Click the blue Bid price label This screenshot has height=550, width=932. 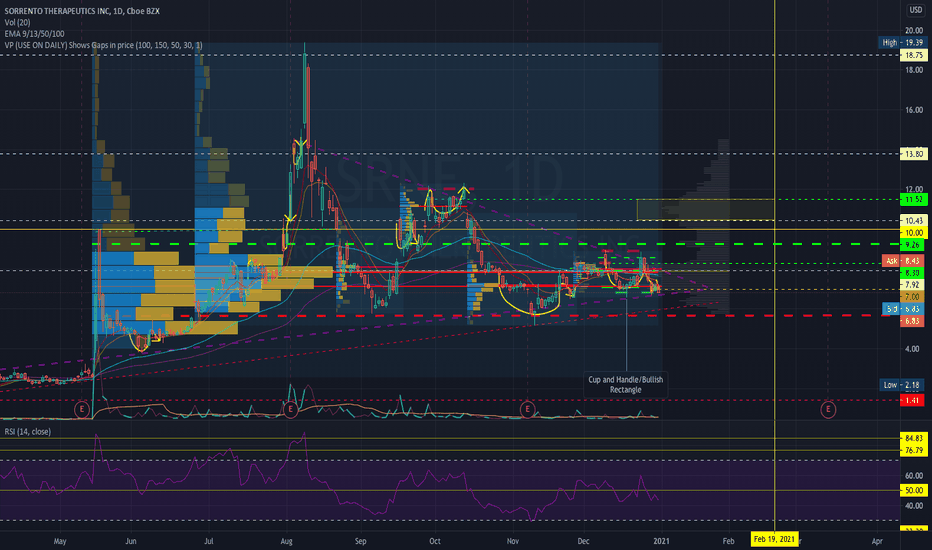point(903,309)
